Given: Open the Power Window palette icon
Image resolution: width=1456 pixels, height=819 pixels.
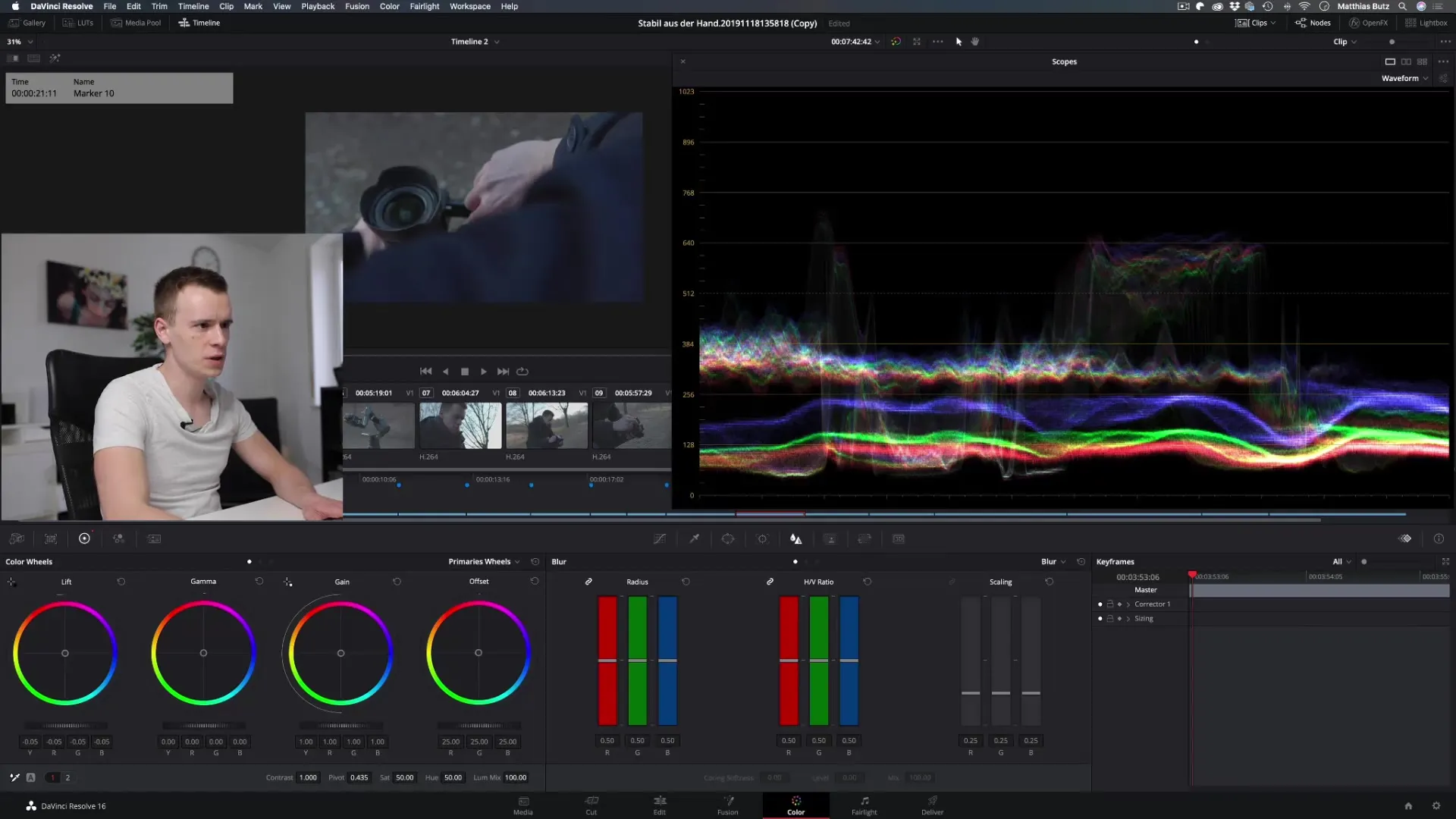Looking at the screenshot, I should (x=728, y=538).
